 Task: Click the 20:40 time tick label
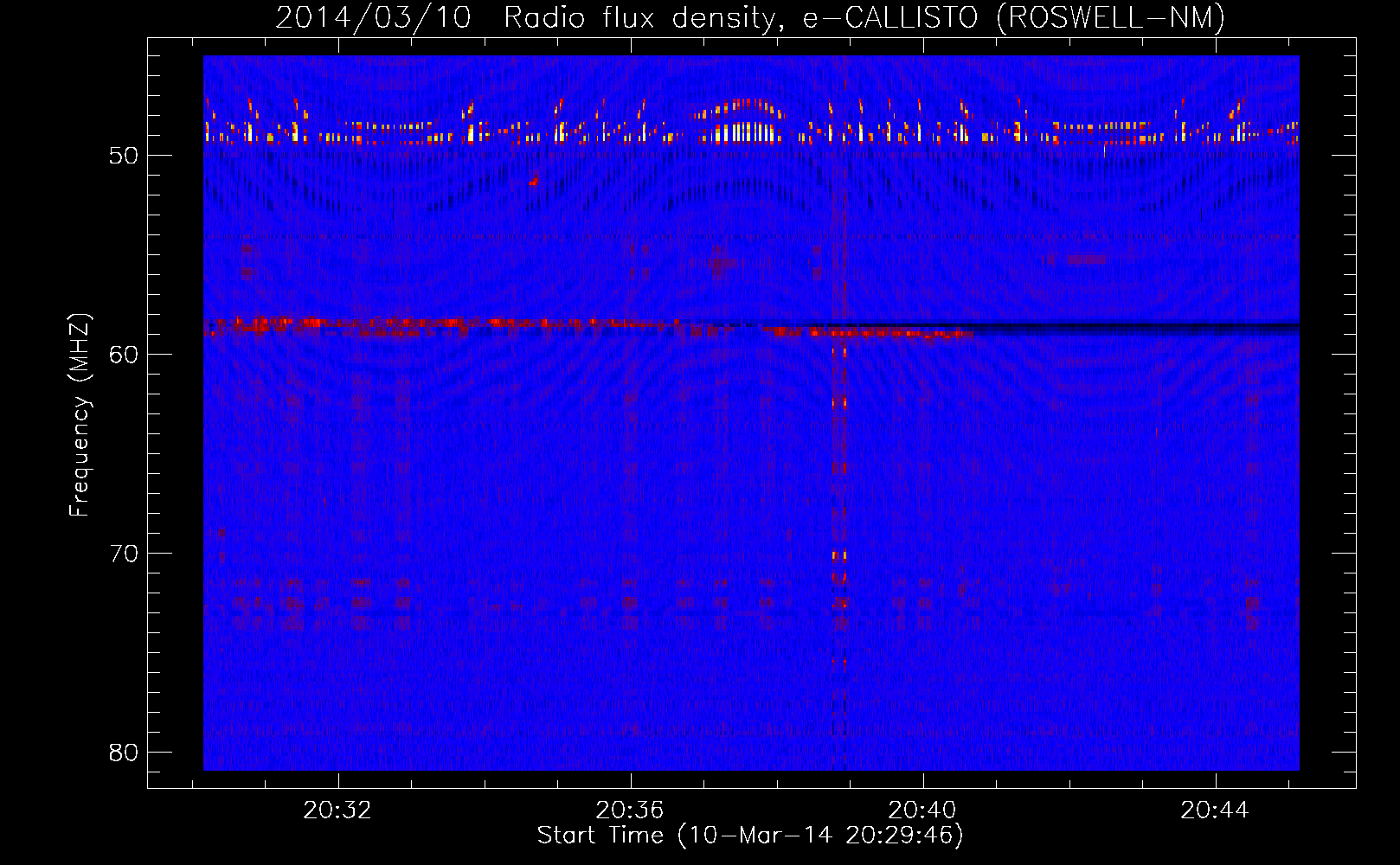[922, 810]
